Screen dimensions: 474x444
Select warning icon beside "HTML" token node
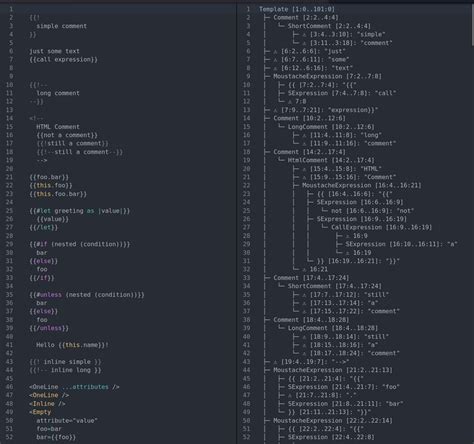pos(304,169)
